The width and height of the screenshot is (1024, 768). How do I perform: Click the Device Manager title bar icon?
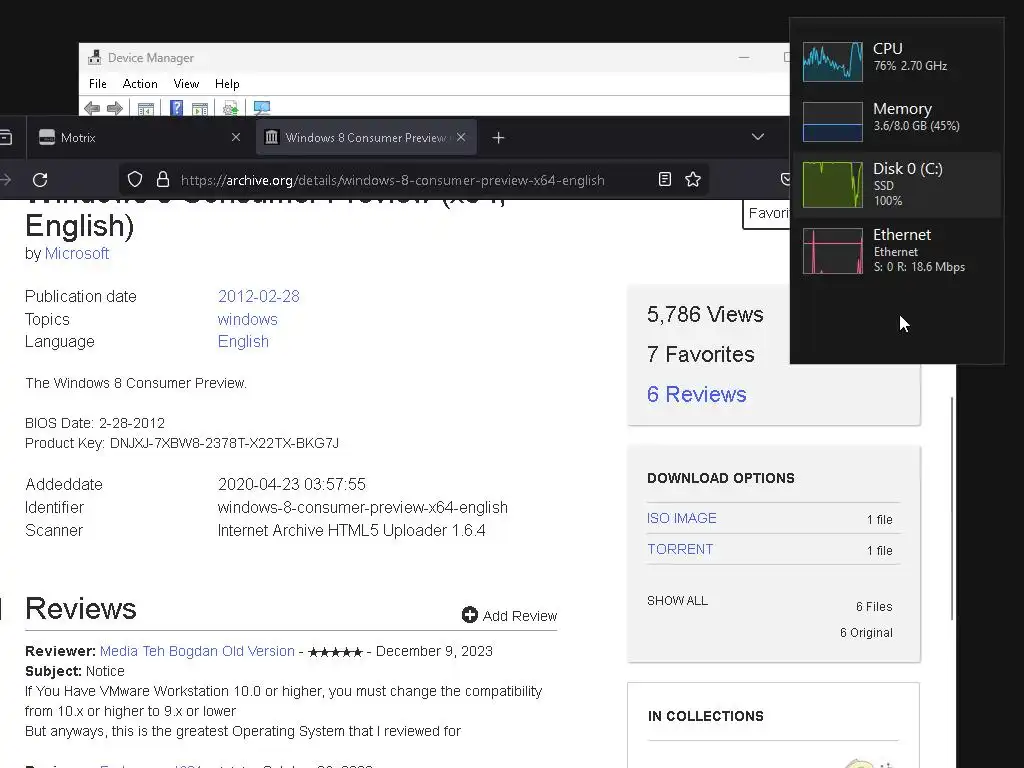click(95, 57)
